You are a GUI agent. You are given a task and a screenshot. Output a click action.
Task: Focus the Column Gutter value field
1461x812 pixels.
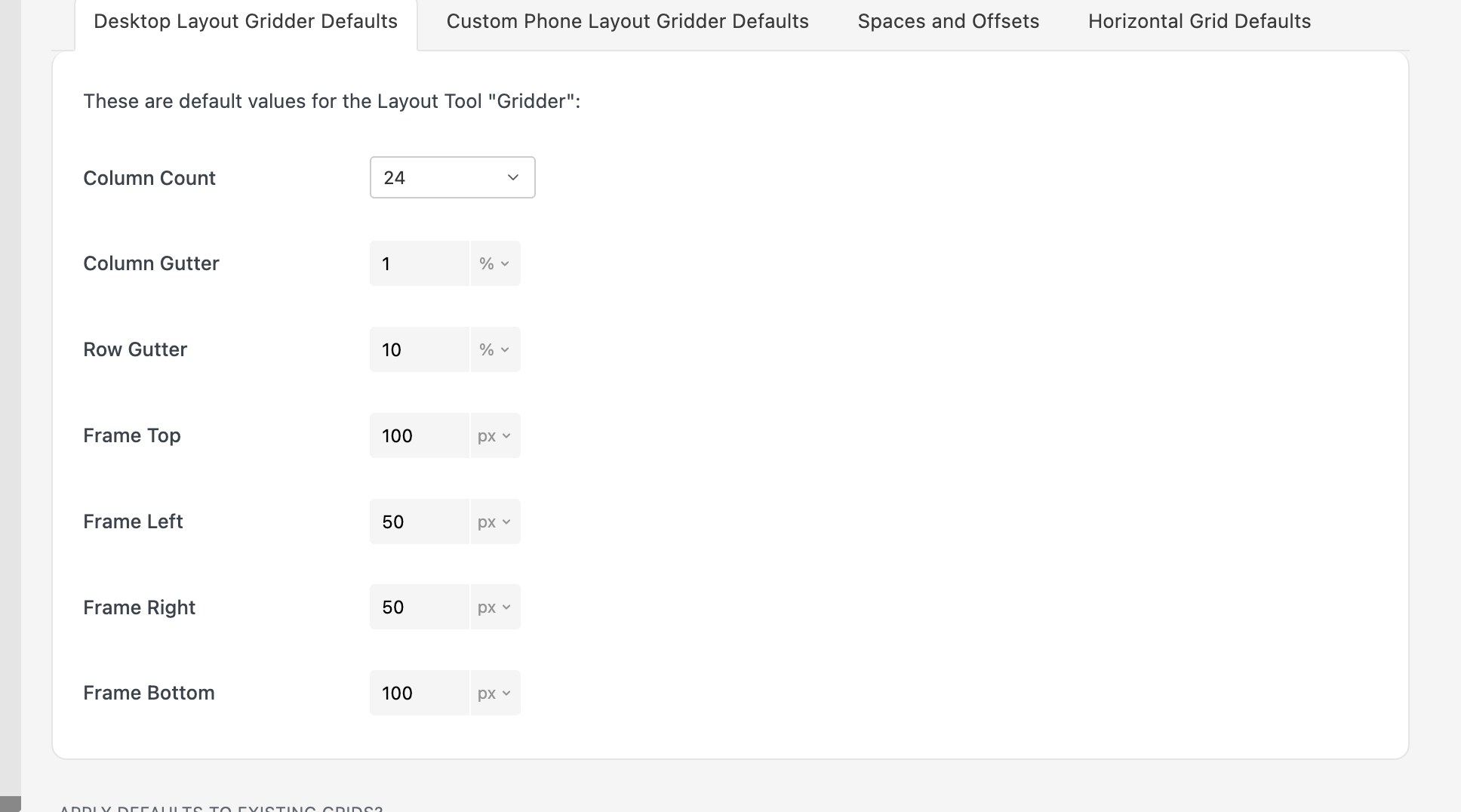(420, 263)
